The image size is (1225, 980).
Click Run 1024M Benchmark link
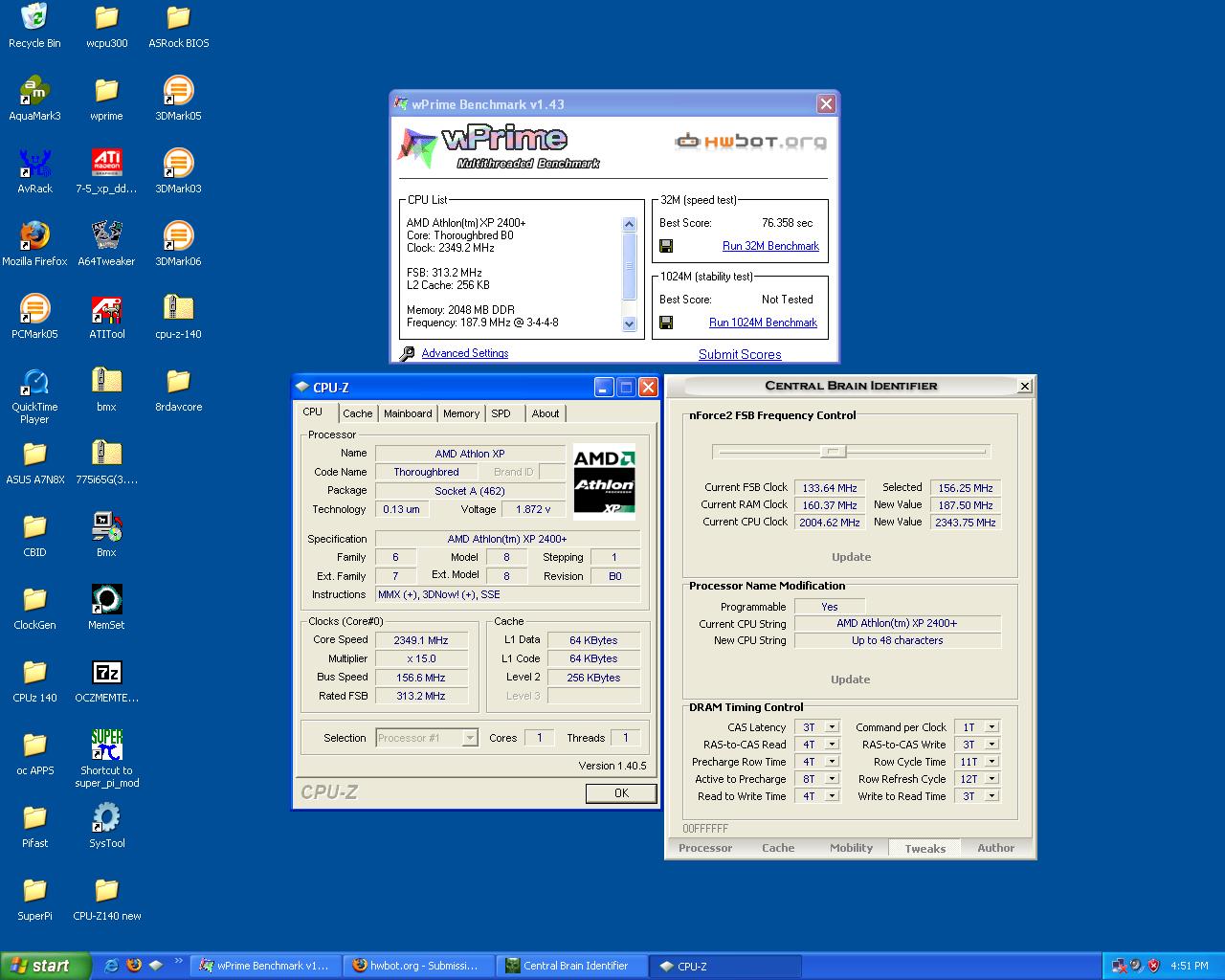pos(763,323)
